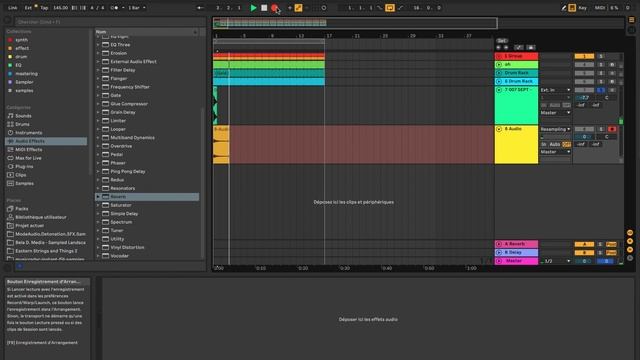
Task: Toggle Post button on B Delay return
Action: tap(611, 253)
